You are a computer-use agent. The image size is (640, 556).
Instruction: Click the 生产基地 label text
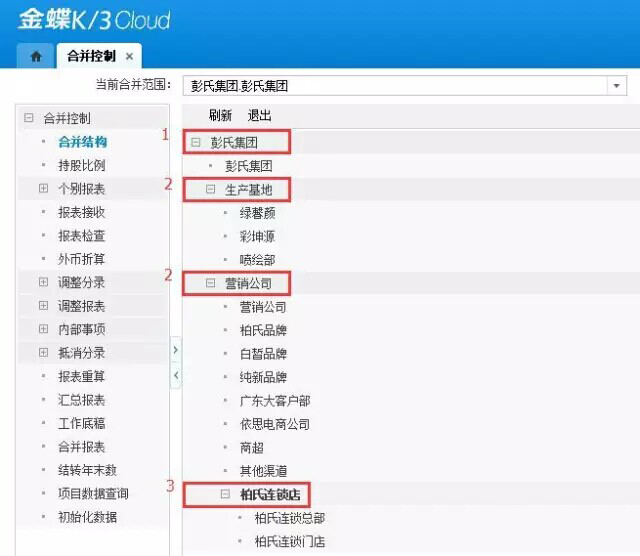coord(249,189)
